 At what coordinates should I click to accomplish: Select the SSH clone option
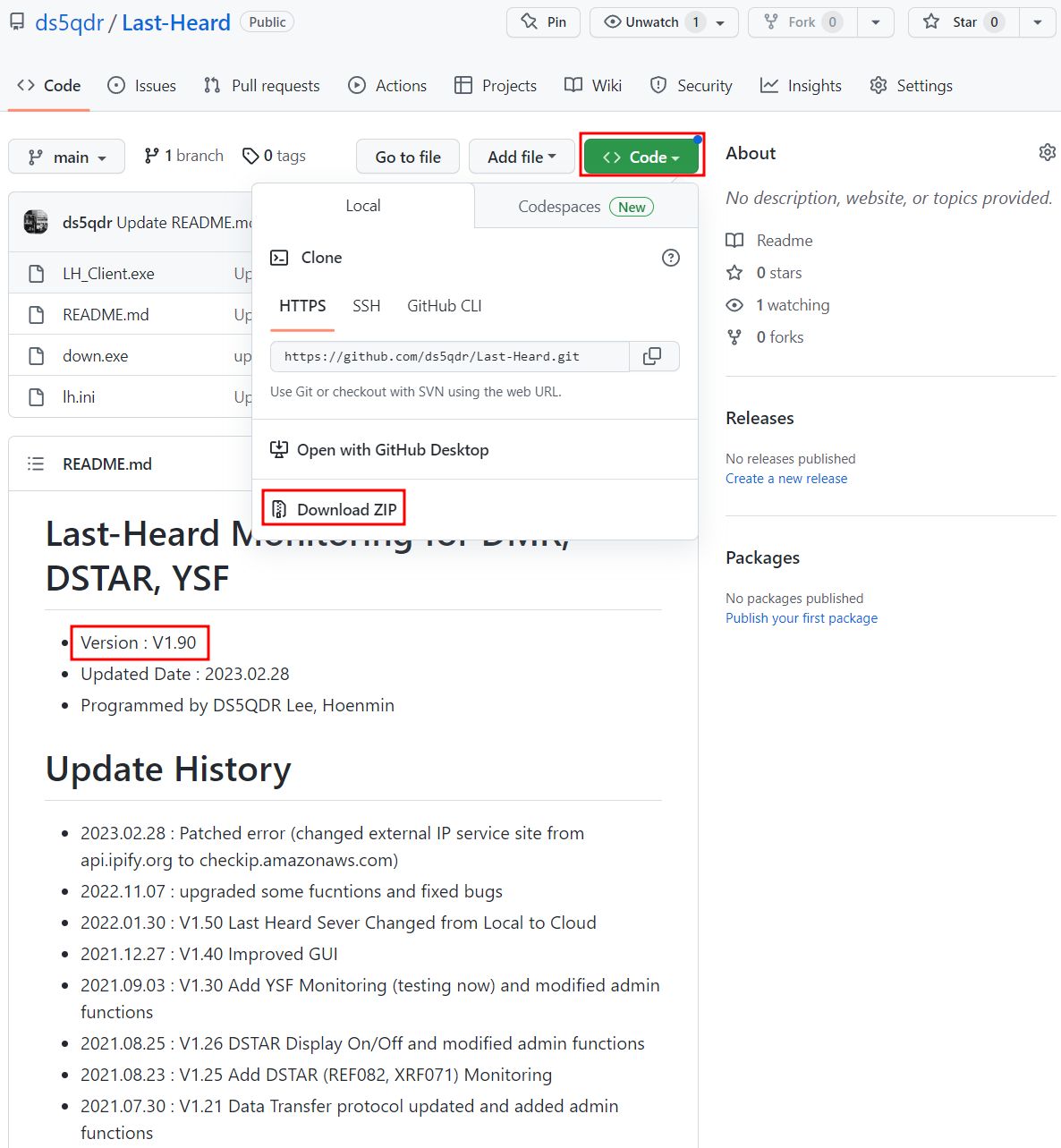coord(367,306)
